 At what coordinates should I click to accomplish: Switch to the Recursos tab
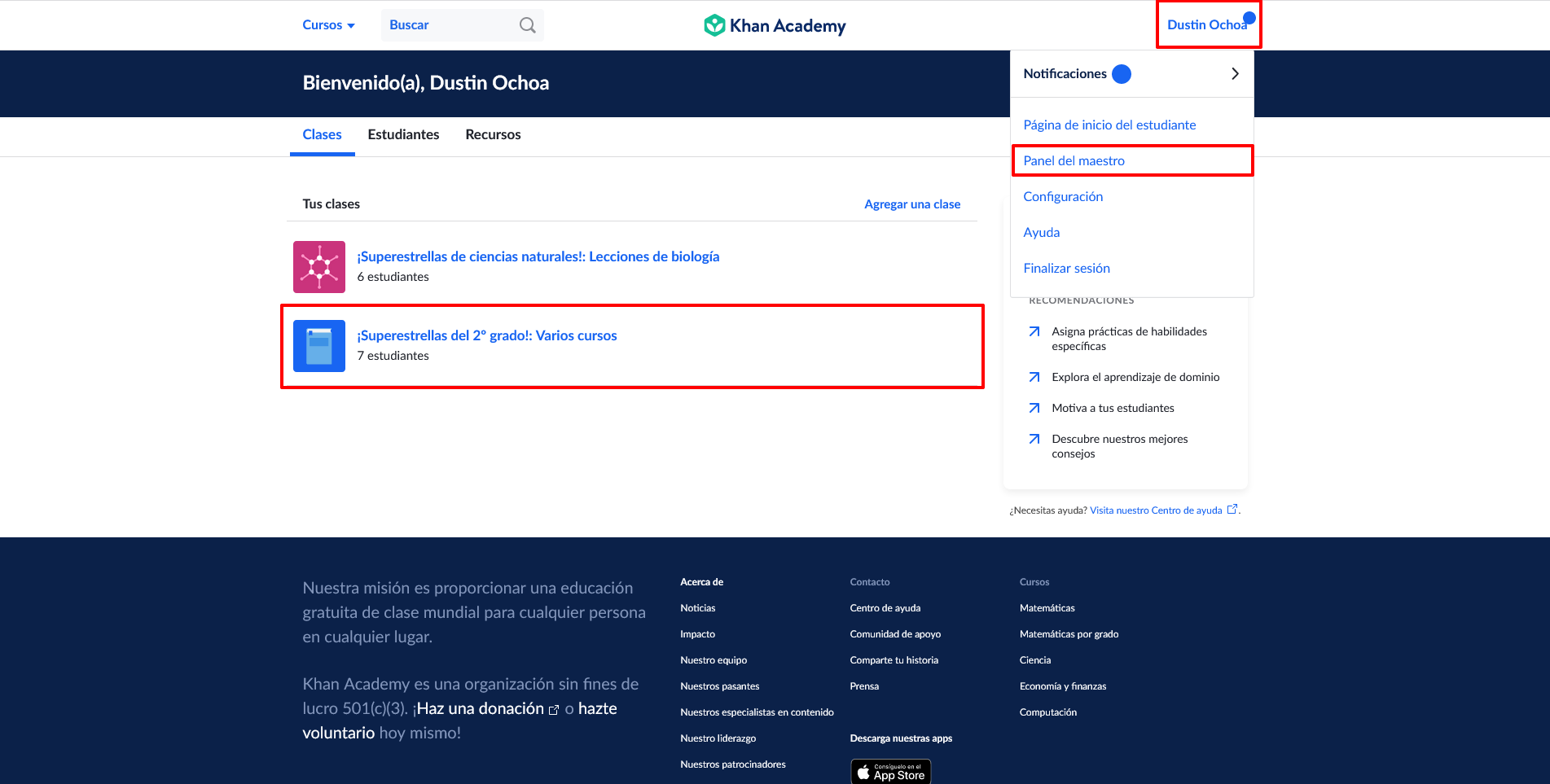pyautogui.click(x=493, y=134)
